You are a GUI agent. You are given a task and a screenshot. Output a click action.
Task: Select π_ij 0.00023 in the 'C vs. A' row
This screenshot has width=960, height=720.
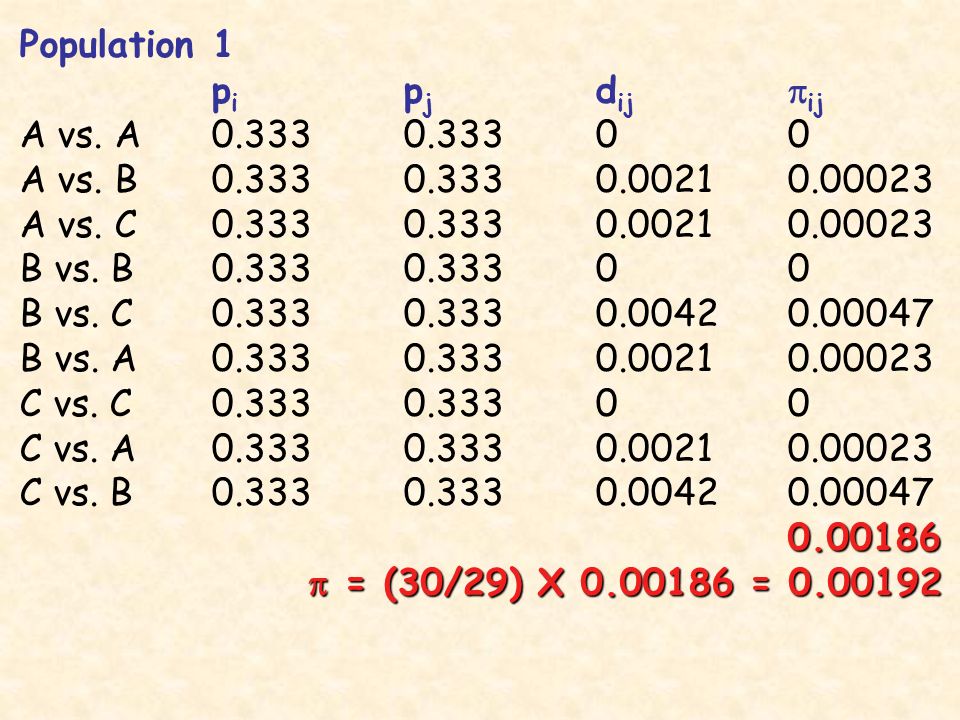860,448
